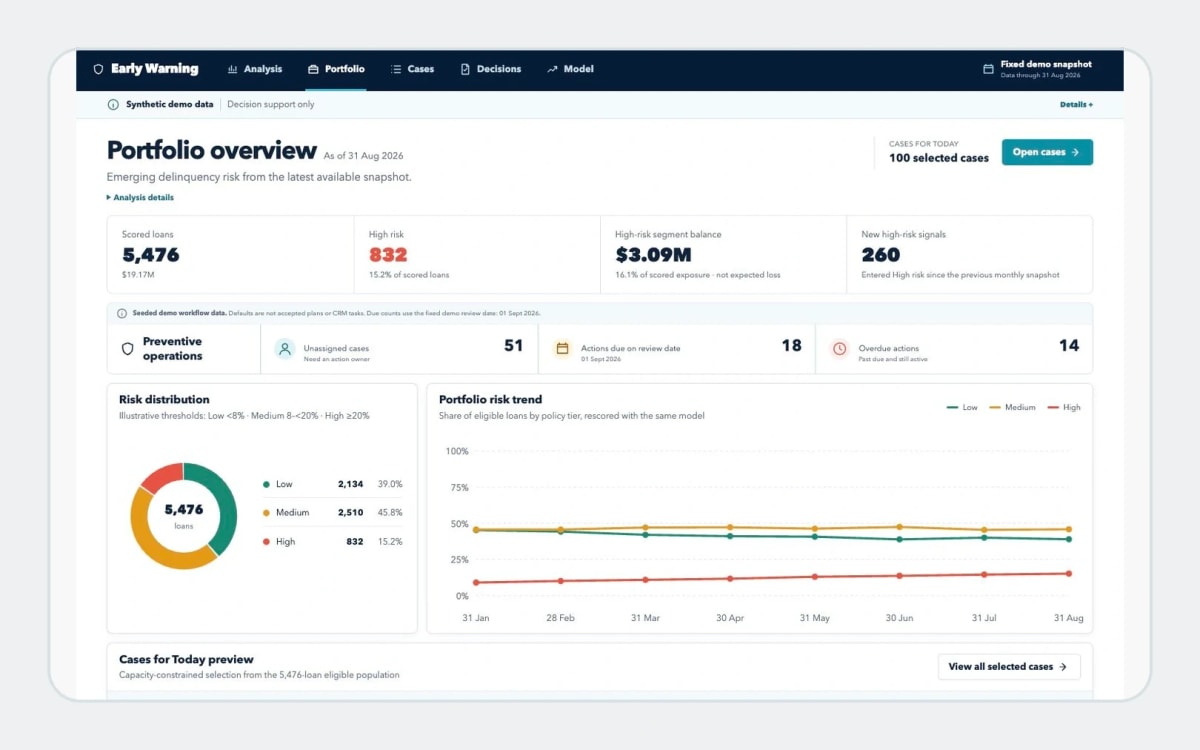
Task: Click the '100 selected cases' text
Action: point(939,158)
